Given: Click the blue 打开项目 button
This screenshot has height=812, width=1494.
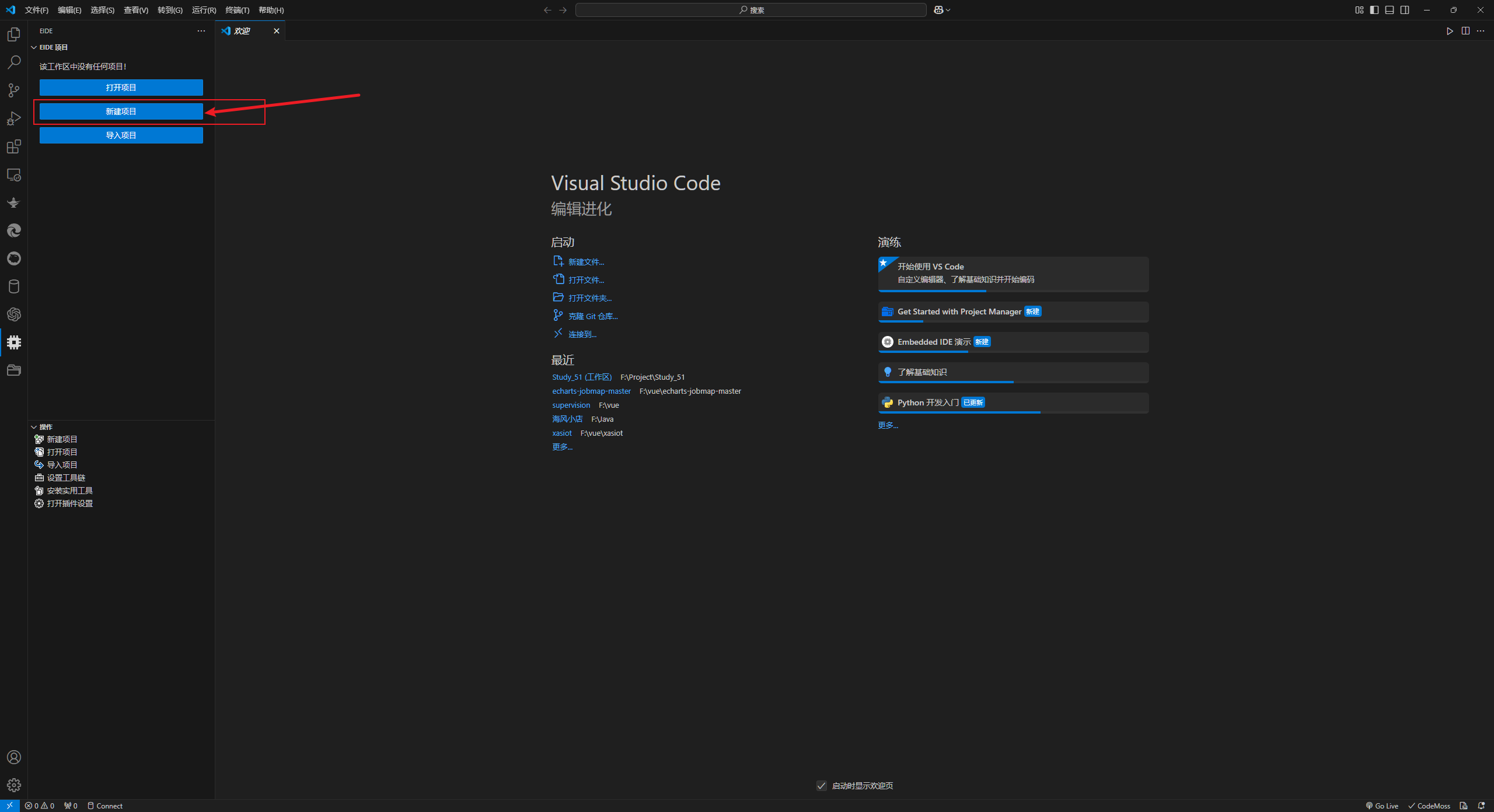Looking at the screenshot, I should [x=121, y=87].
